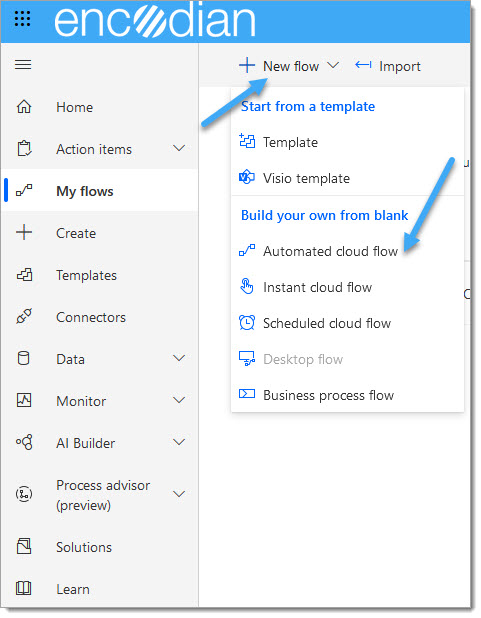Expand the Action items chevron
The height and width of the screenshot is (618, 481).
(x=179, y=149)
